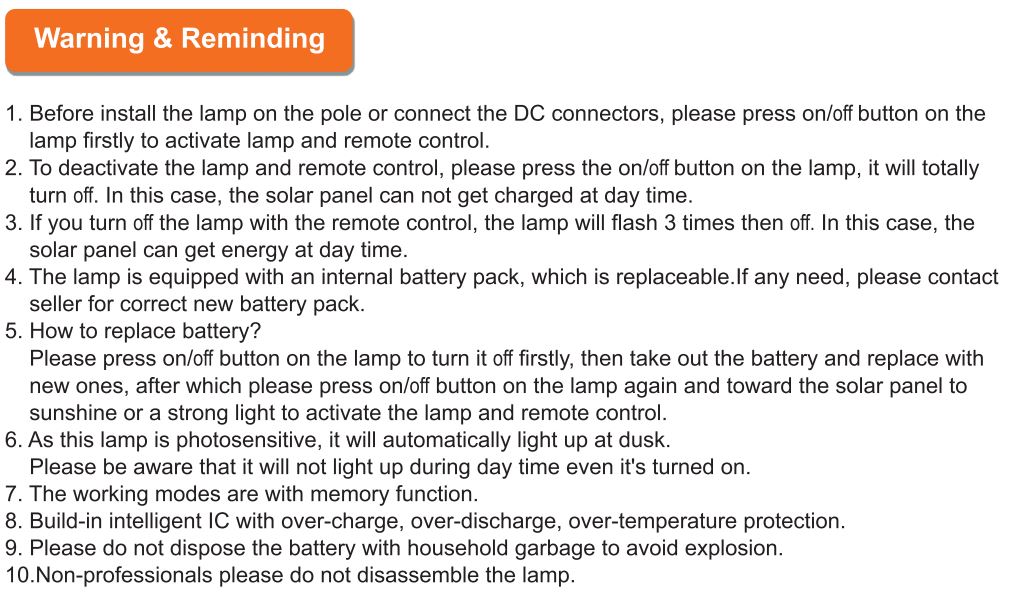Click the orange Warning & Reminding banner
1009x598 pixels.
(x=180, y=40)
